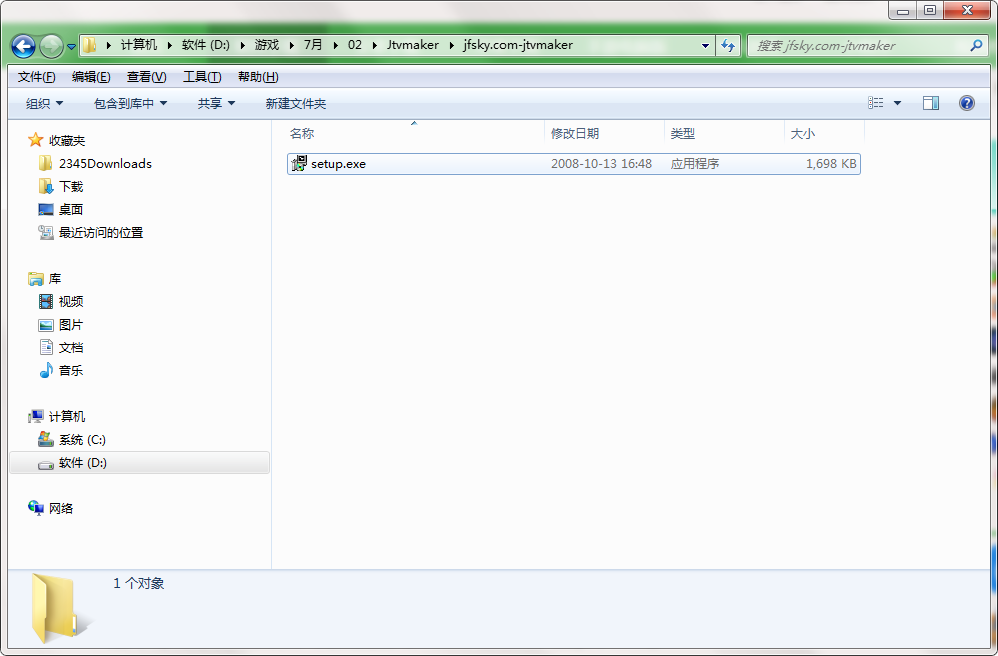This screenshot has width=998, height=656.
Task: Click the Back navigation arrow button
Action: click(24, 46)
